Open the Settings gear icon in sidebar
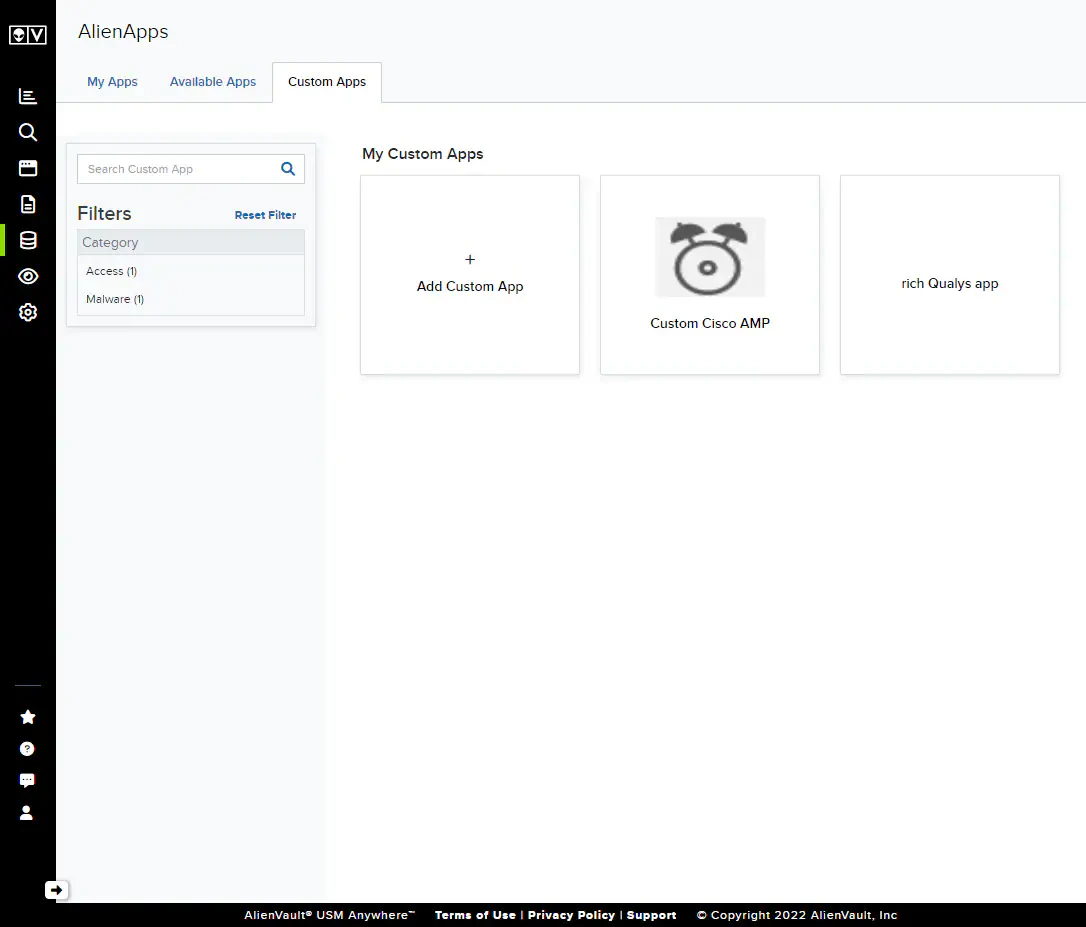Viewport: 1086px width, 927px height. click(x=28, y=312)
